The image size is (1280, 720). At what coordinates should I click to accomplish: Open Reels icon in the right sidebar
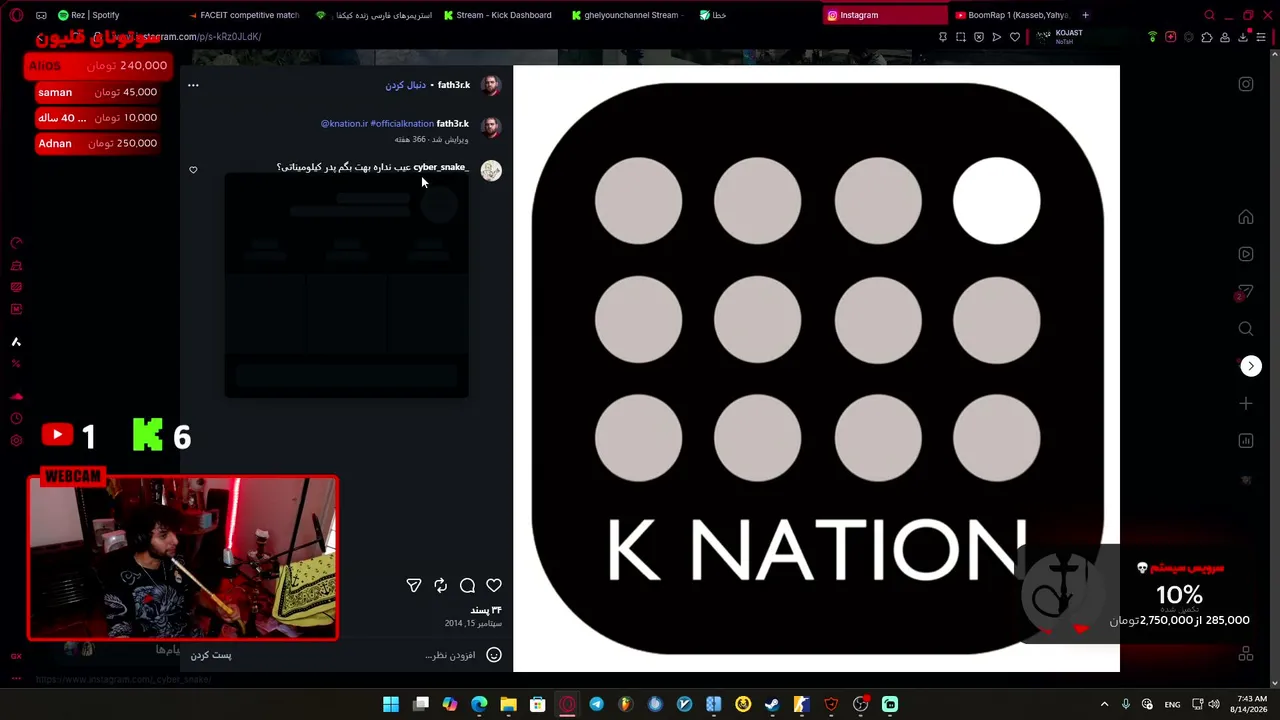click(1246, 254)
